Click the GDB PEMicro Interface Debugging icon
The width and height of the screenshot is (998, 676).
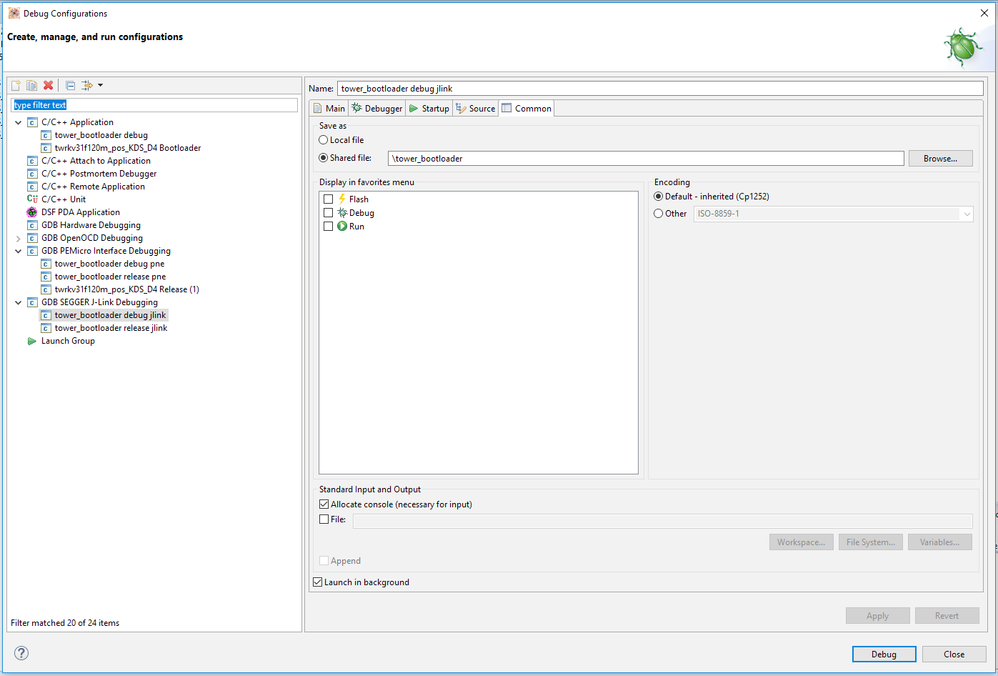click(x=32, y=251)
